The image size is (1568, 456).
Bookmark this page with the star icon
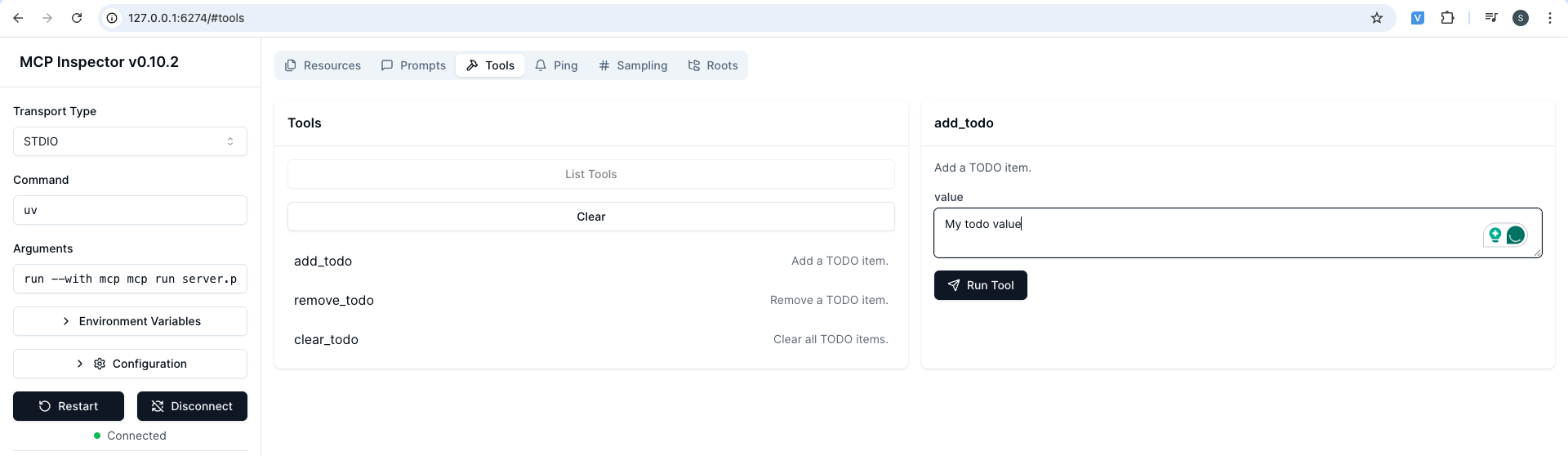[1377, 18]
